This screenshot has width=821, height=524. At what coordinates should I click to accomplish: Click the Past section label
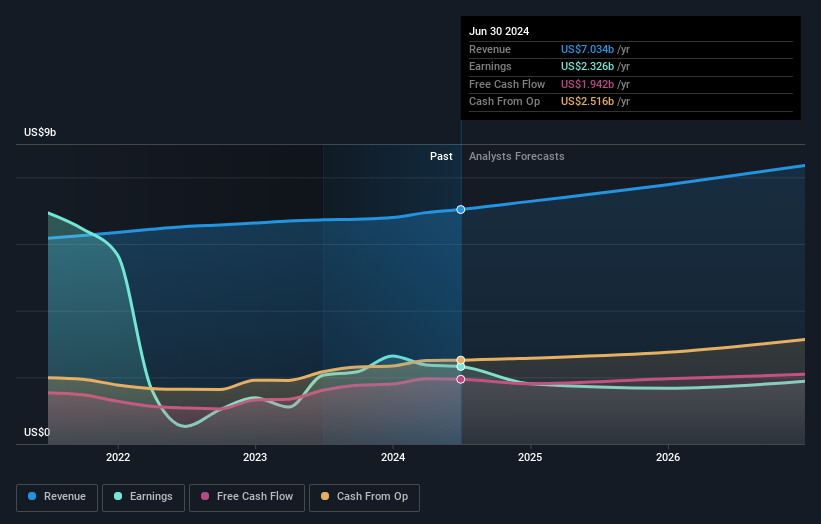(x=441, y=157)
